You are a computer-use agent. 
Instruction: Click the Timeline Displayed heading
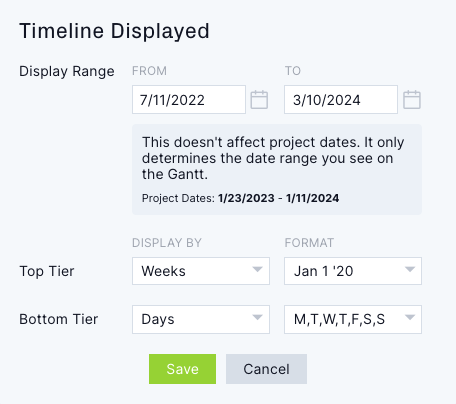(114, 31)
